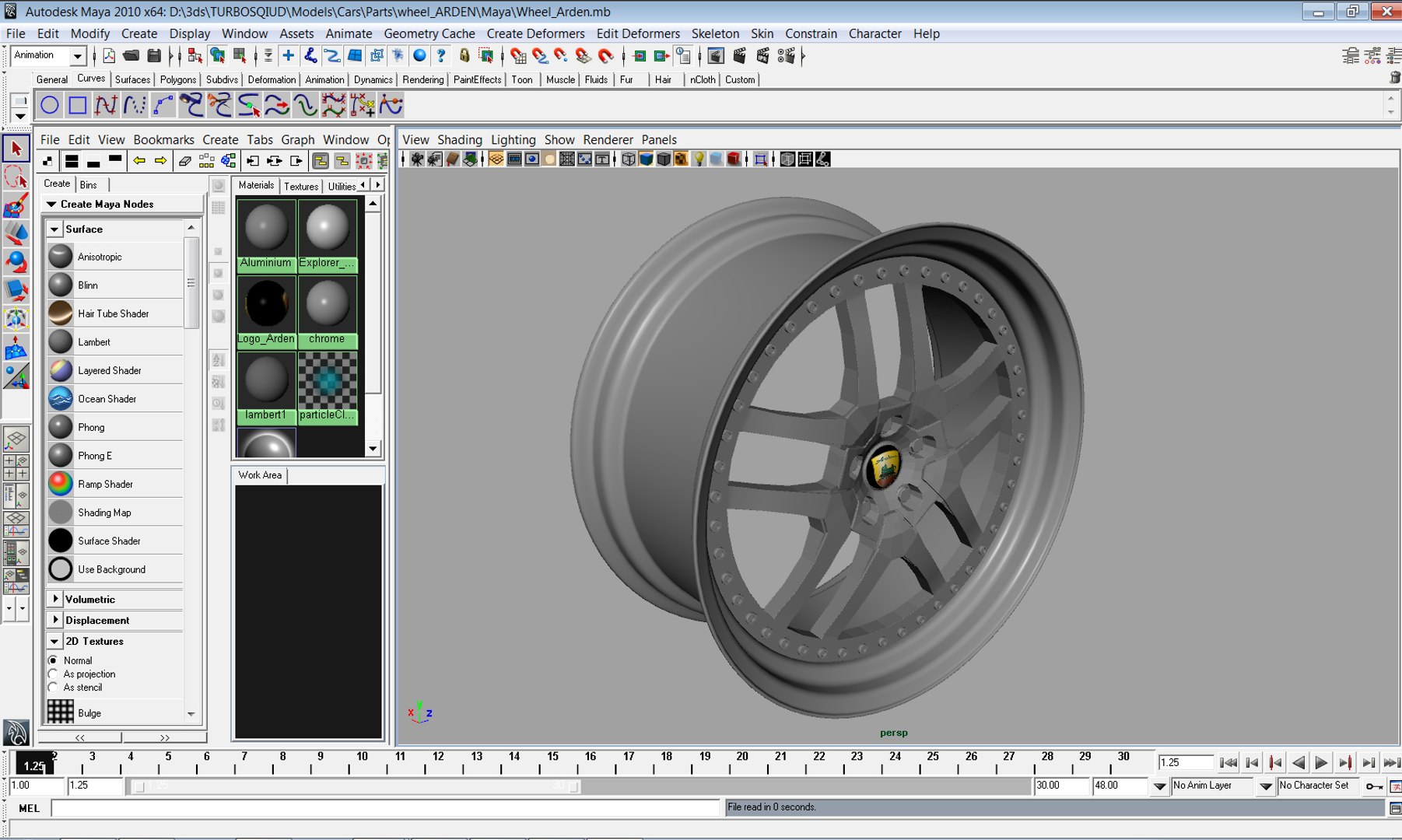Click the Select tool arrow in toolbox
This screenshot has width=1402, height=840.
[16, 148]
